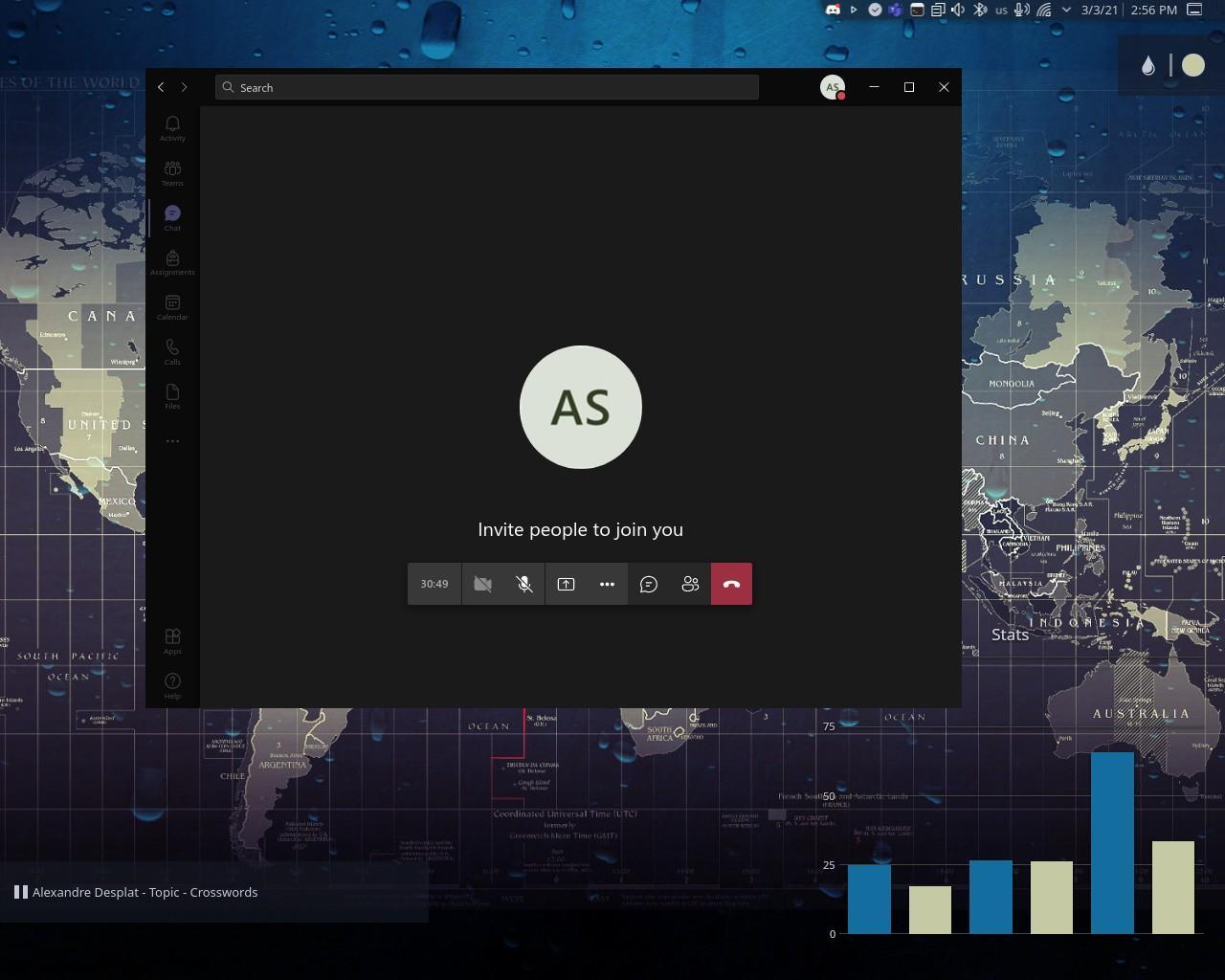This screenshot has height=980, width=1225.
Task: Close the Teams window
Action: pos(944,87)
